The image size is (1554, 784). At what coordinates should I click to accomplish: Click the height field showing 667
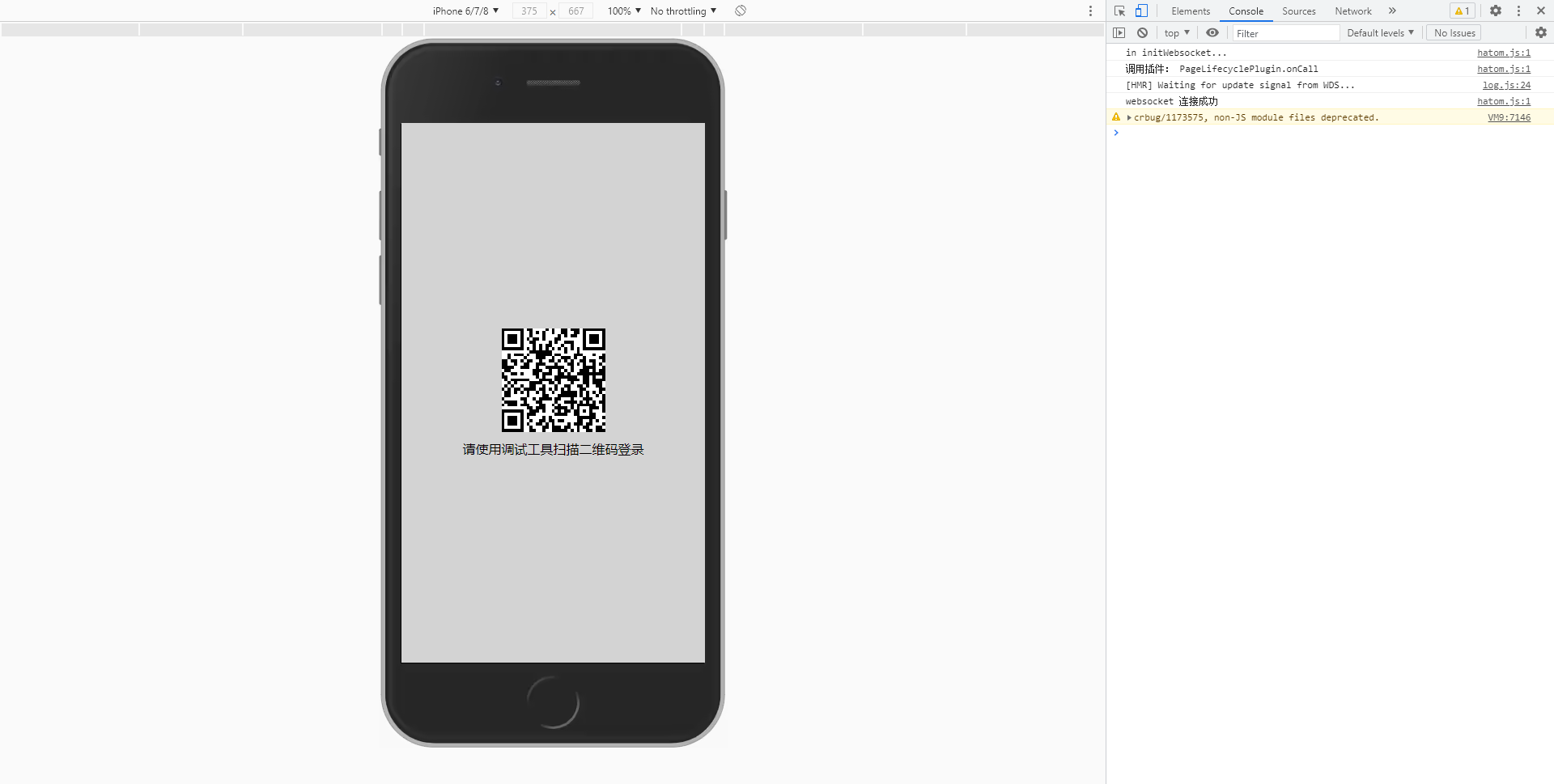(576, 11)
